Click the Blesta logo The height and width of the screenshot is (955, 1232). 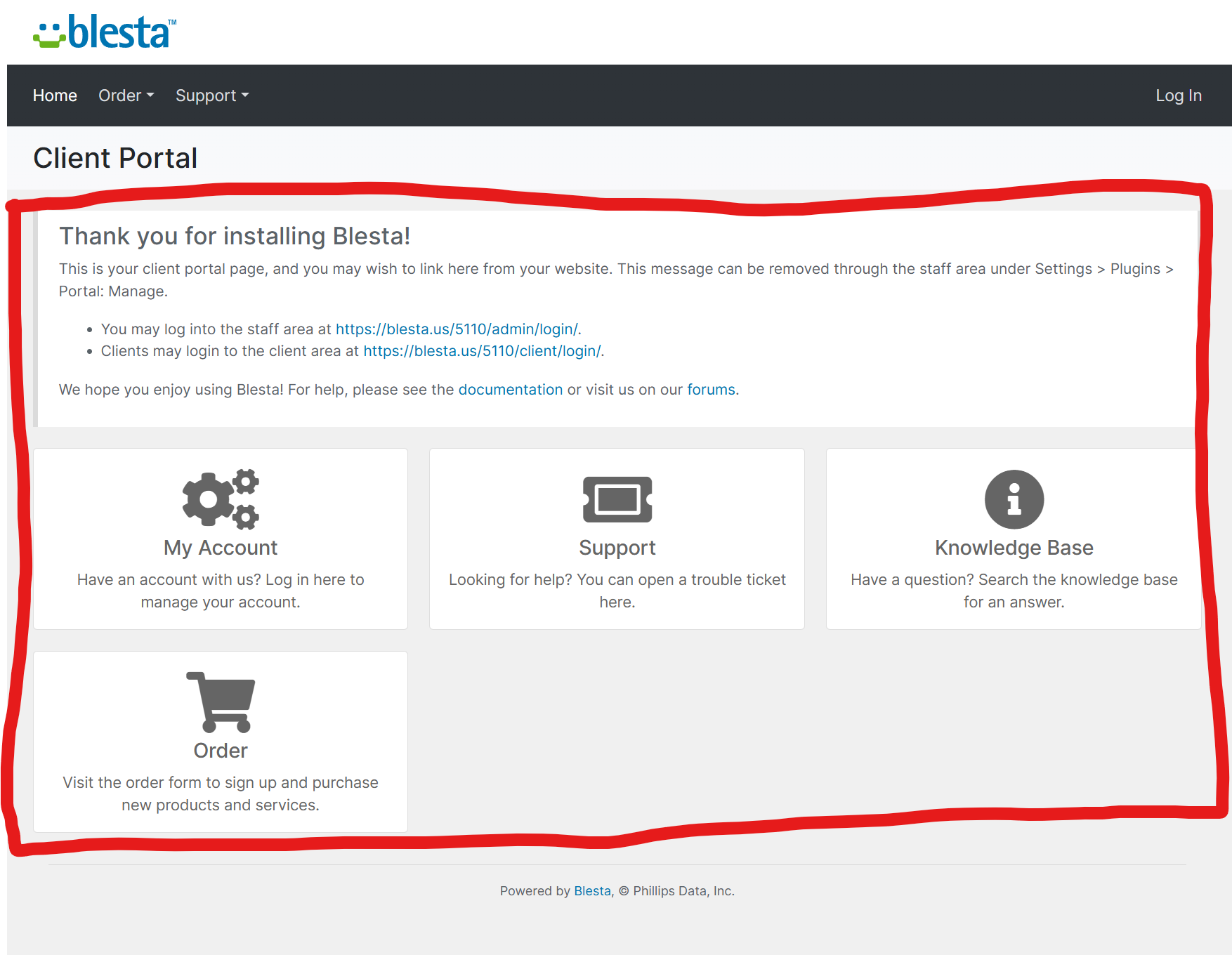[x=105, y=32]
